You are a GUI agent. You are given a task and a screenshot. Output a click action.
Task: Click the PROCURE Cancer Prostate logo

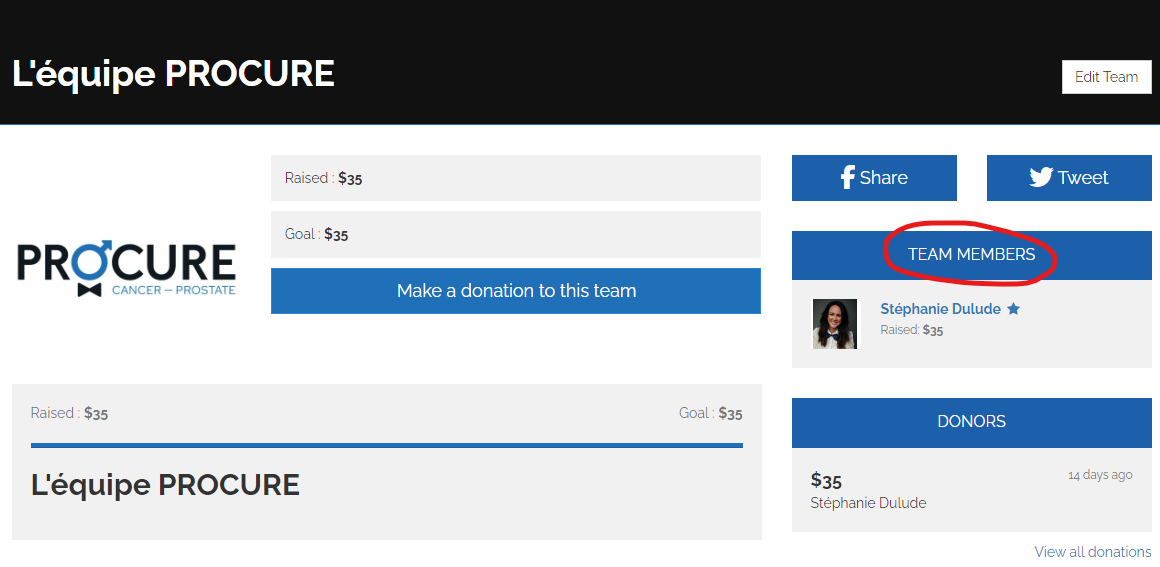click(126, 270)
